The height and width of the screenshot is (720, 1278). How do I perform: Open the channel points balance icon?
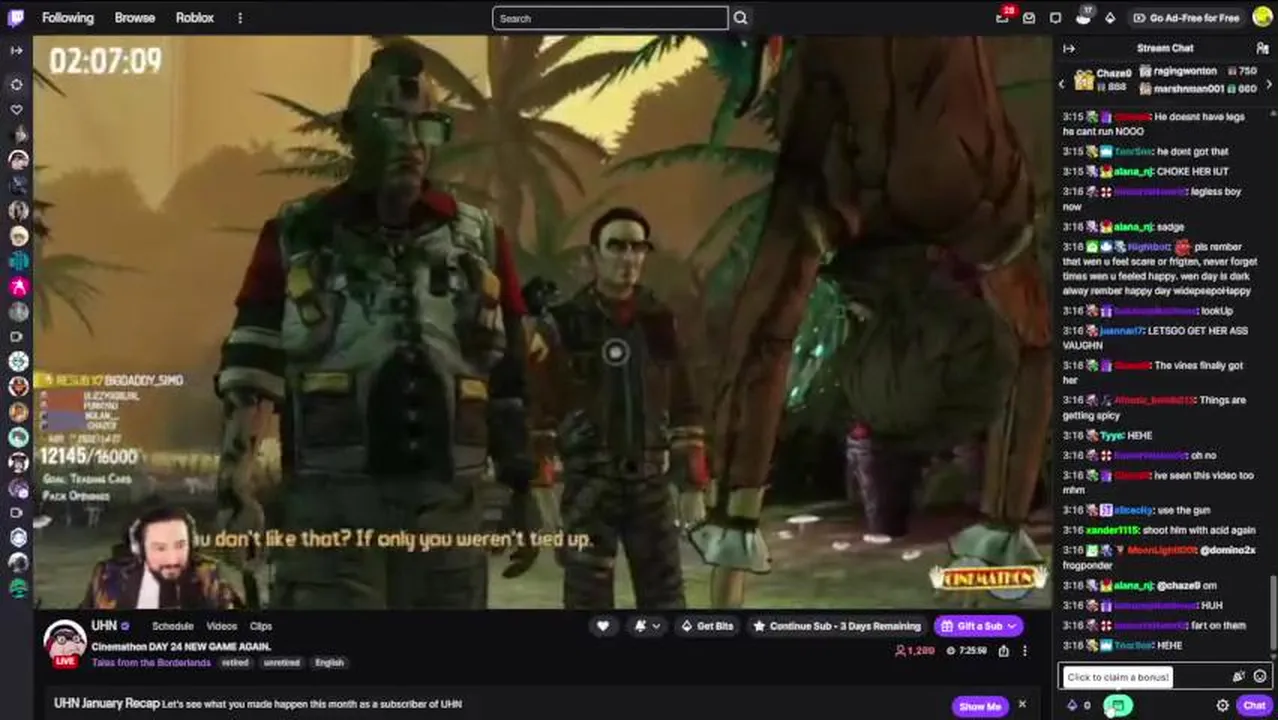tap(1078, 706)
